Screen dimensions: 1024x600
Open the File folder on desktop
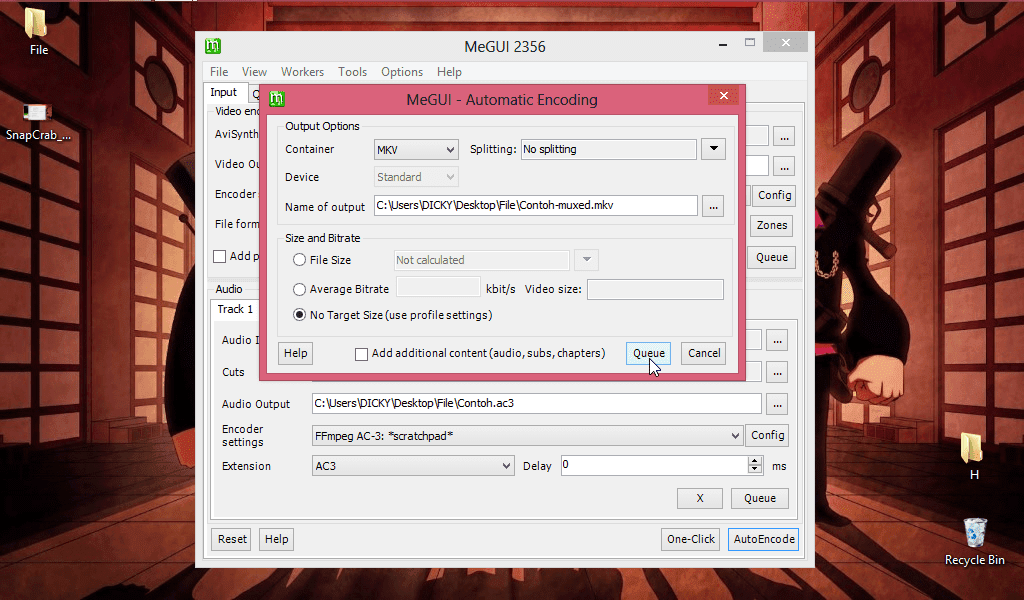coord(38,31)
